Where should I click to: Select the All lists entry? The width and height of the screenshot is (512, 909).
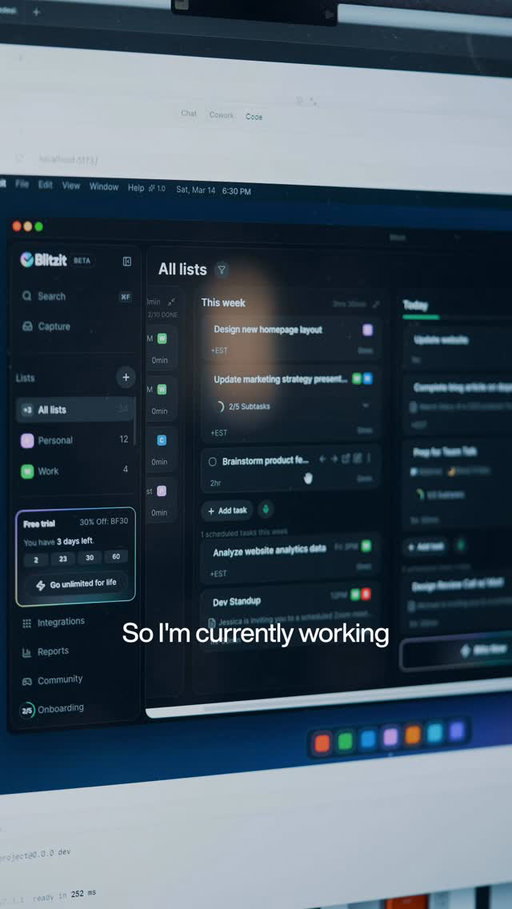tap(75, 409)
